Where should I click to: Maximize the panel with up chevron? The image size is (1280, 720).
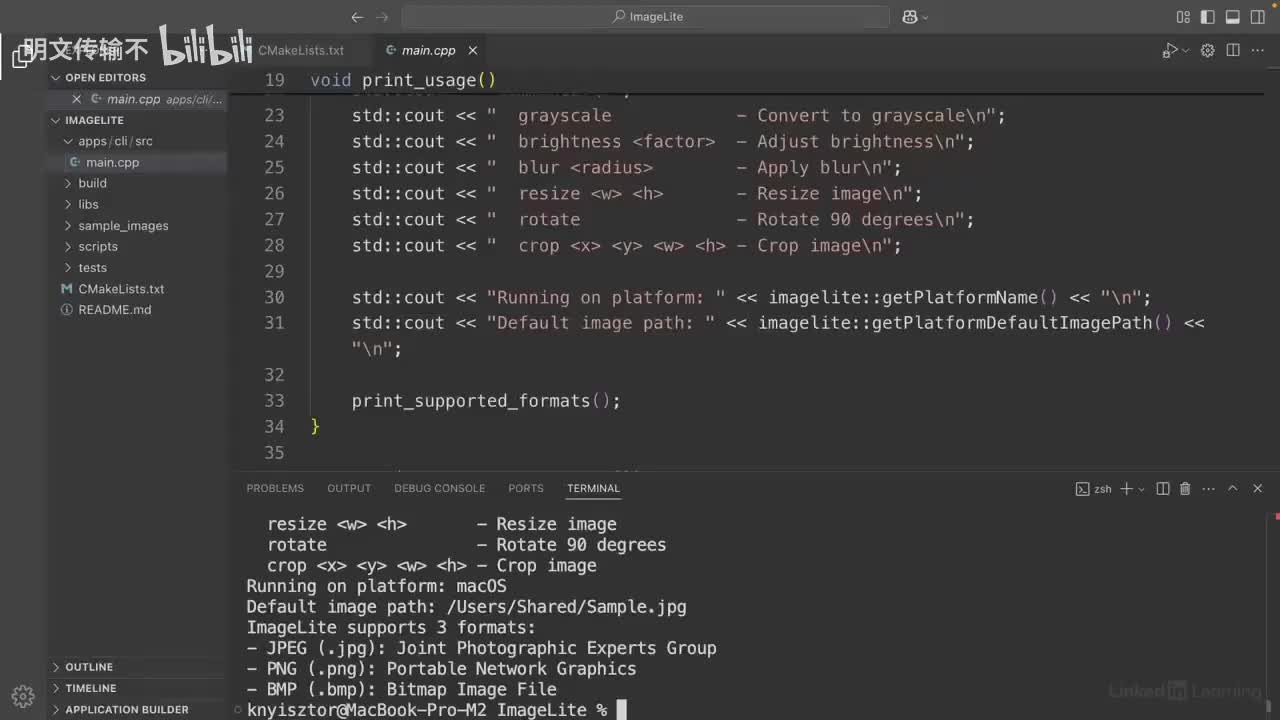[x=1232, y=488]
